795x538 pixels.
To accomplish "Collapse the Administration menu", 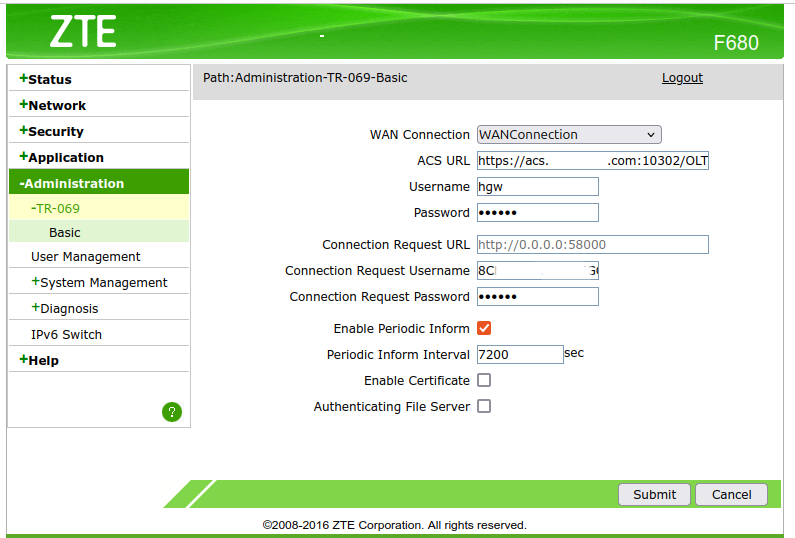I will (99, 182).
